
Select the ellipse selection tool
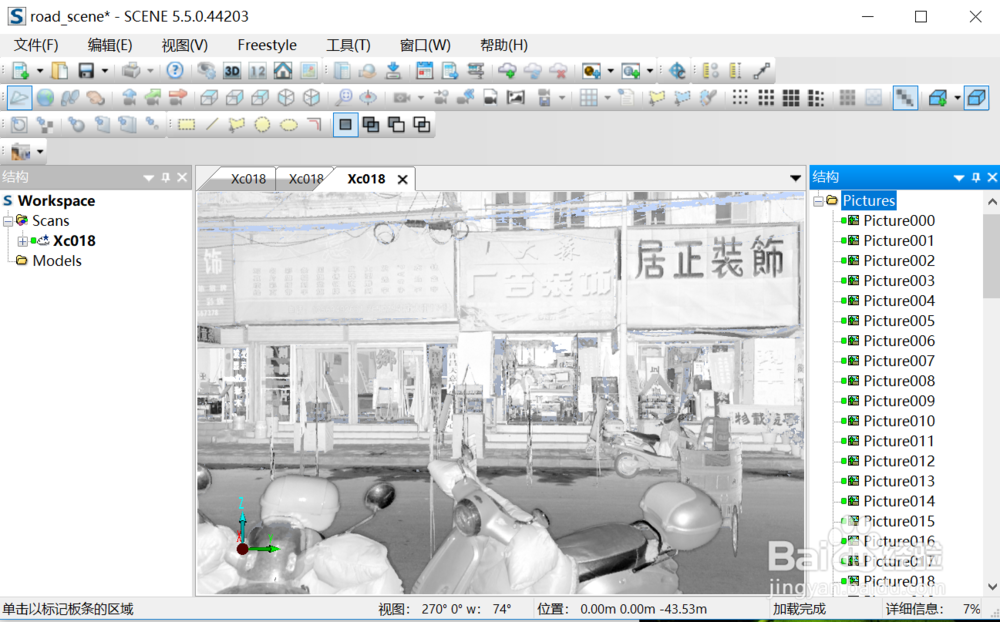288,124
